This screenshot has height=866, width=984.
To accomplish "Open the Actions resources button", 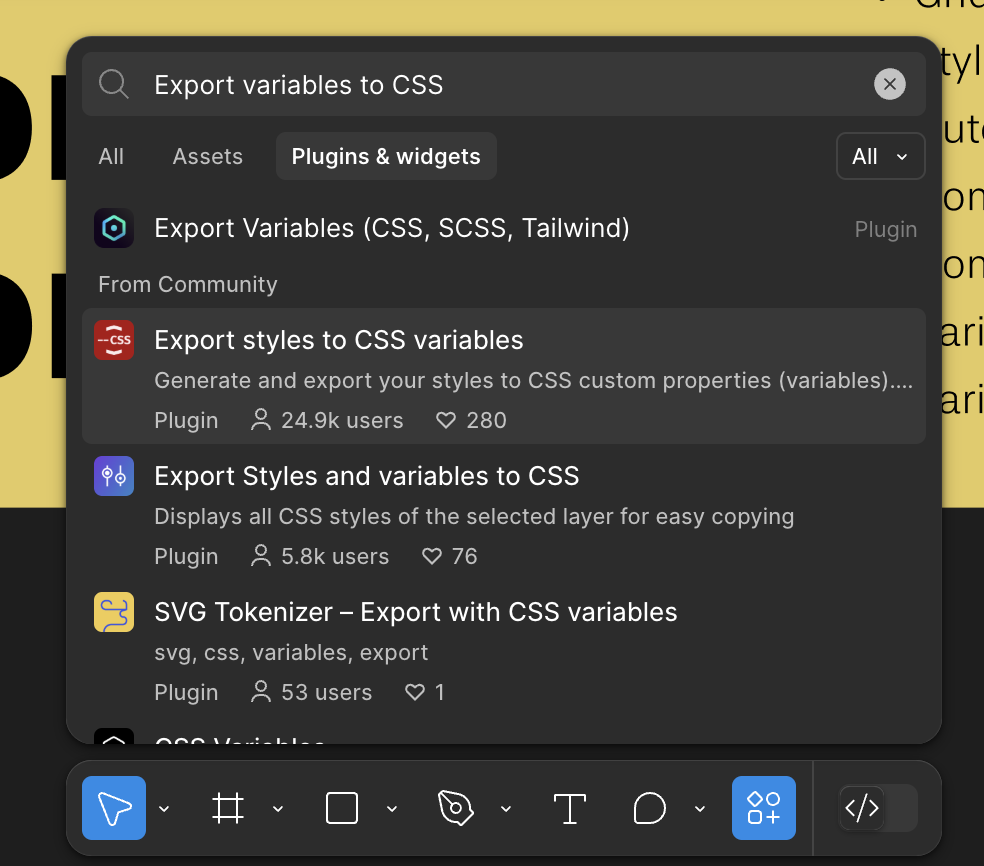I will point(764,808).
